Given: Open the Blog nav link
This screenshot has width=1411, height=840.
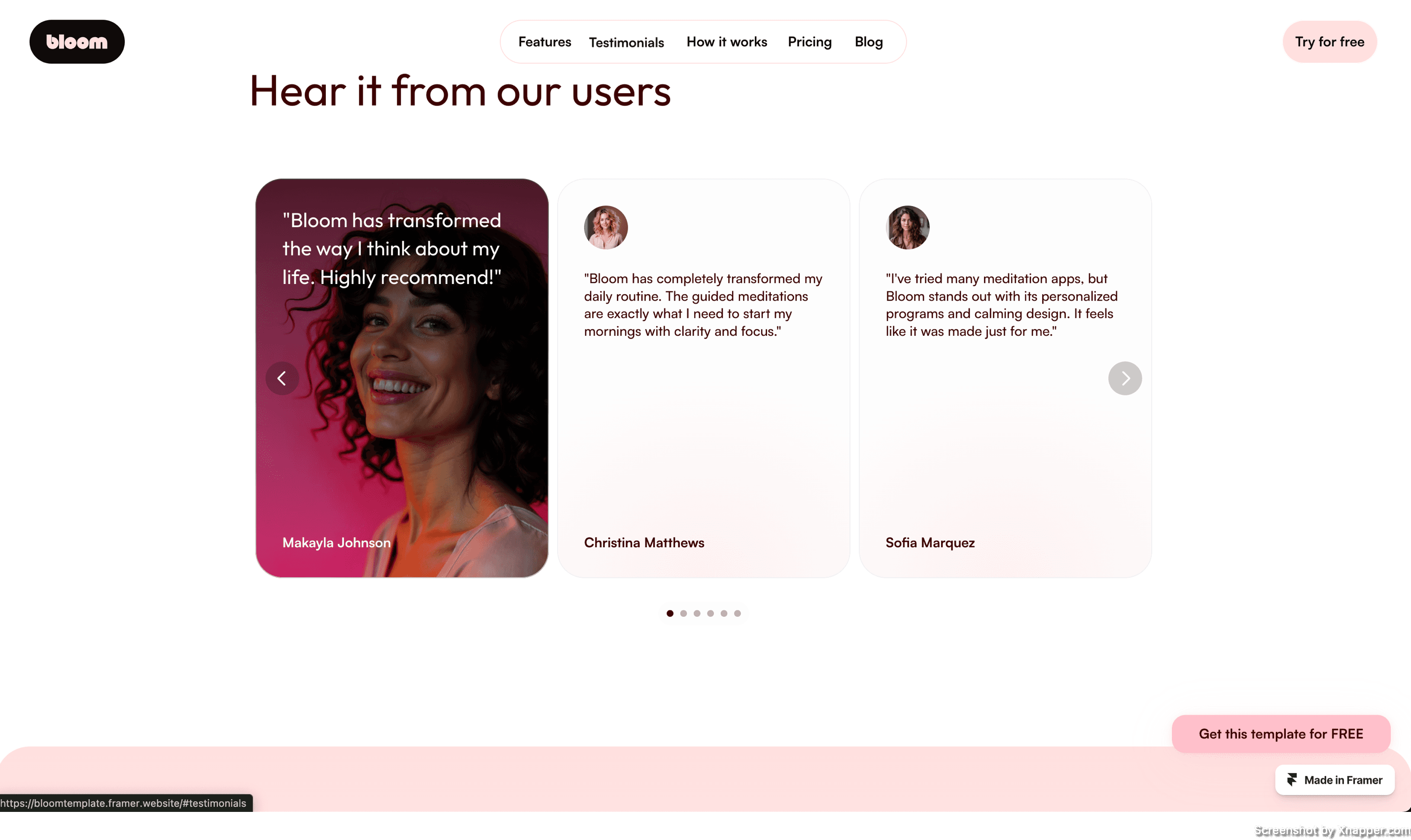Looking at the screenshot, I should (x=868, y=42).
